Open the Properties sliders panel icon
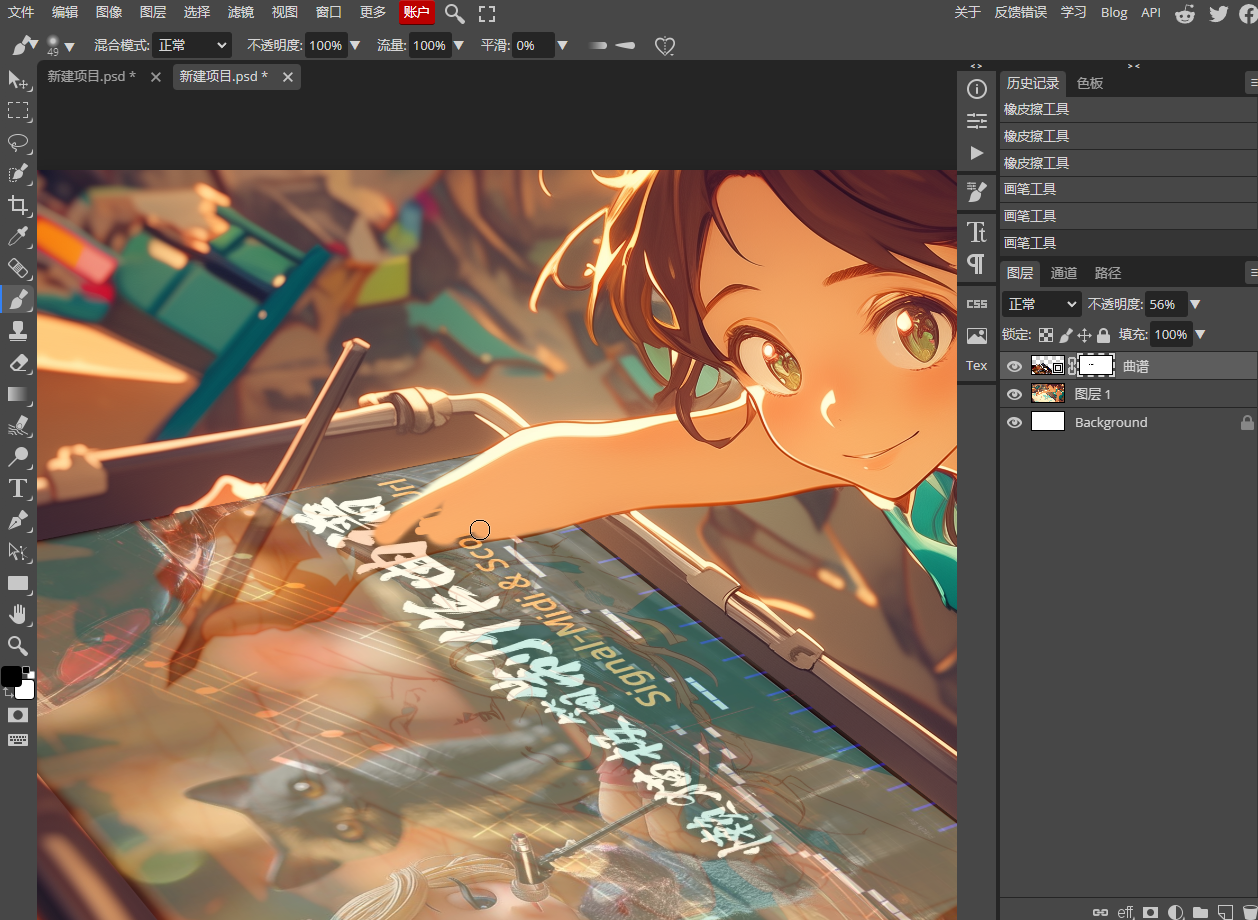The height and width of the screenshot is (920, 1258). (976, 121)
